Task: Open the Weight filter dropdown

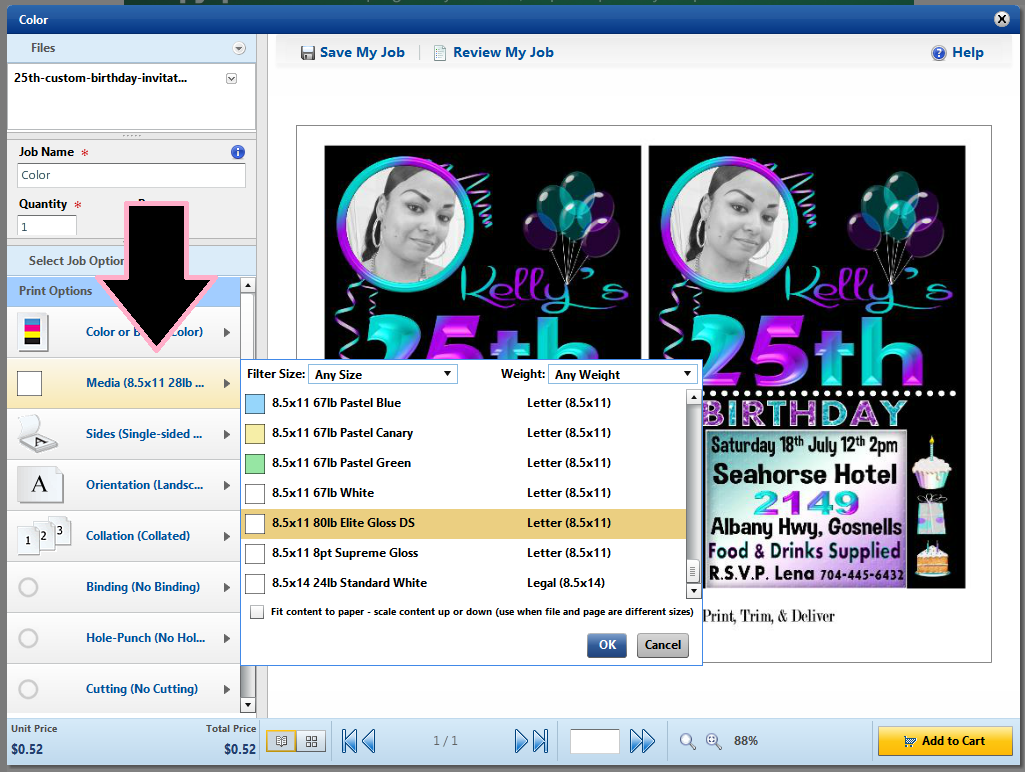Action: click(622, 374)
